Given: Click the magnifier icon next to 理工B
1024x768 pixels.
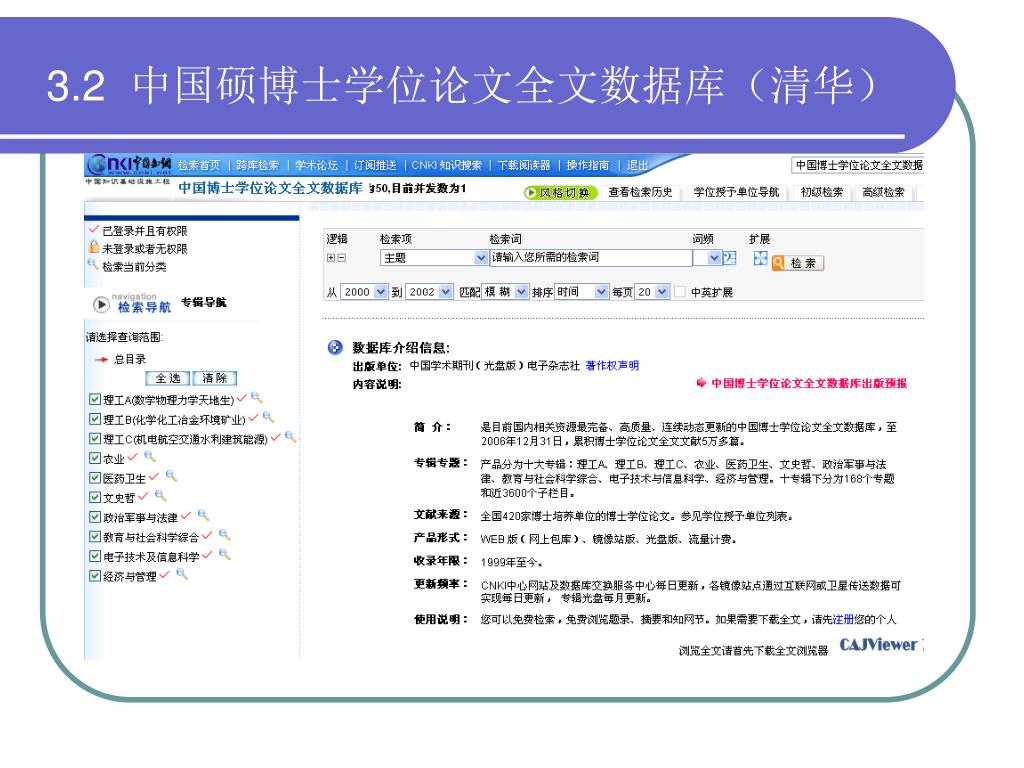Looking at the screenshot, I should (268, 417).
